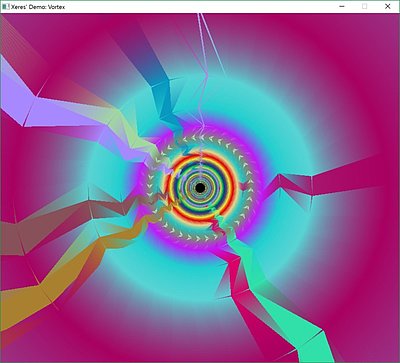The width and height of the screenshot is (400, 363).
Task: Click the black hole at the vortex center
Action: pos(200,188)
